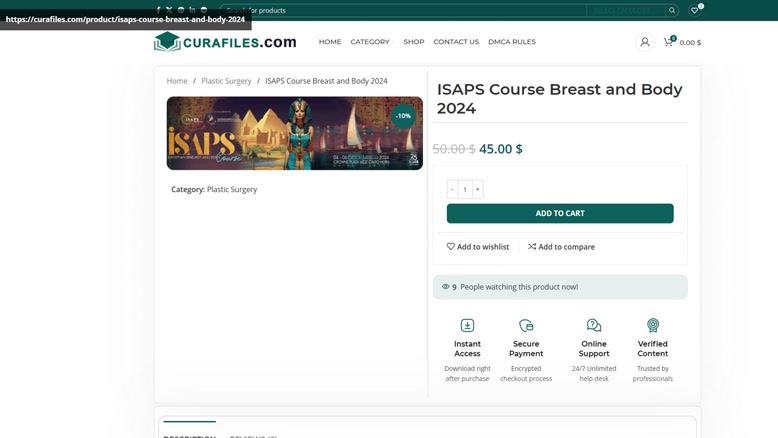Open the wishlist heart in top bar
This screenshot has width=778, height=438.
click(695, 10)
